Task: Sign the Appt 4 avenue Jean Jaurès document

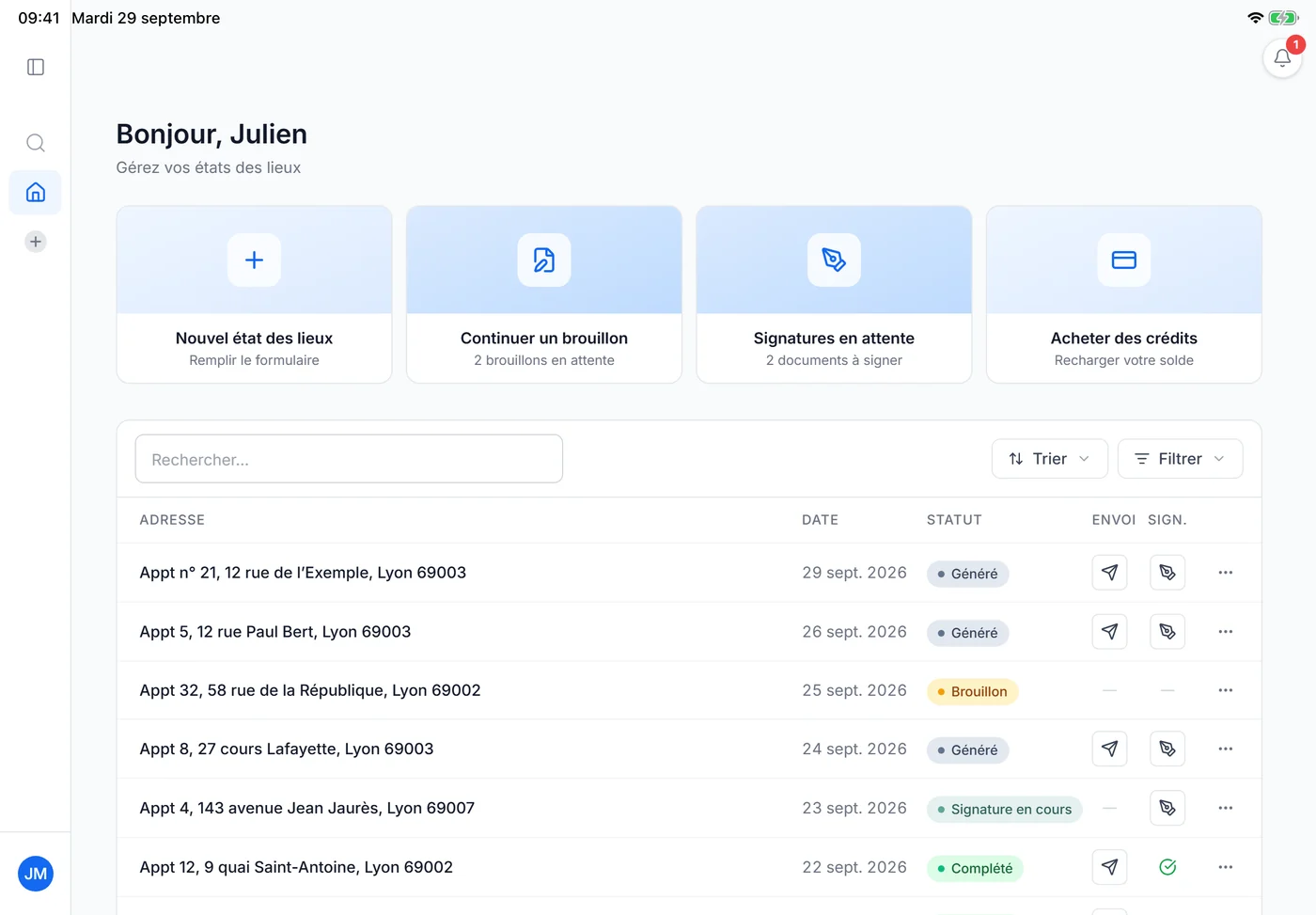Action: coord(1167,808)
